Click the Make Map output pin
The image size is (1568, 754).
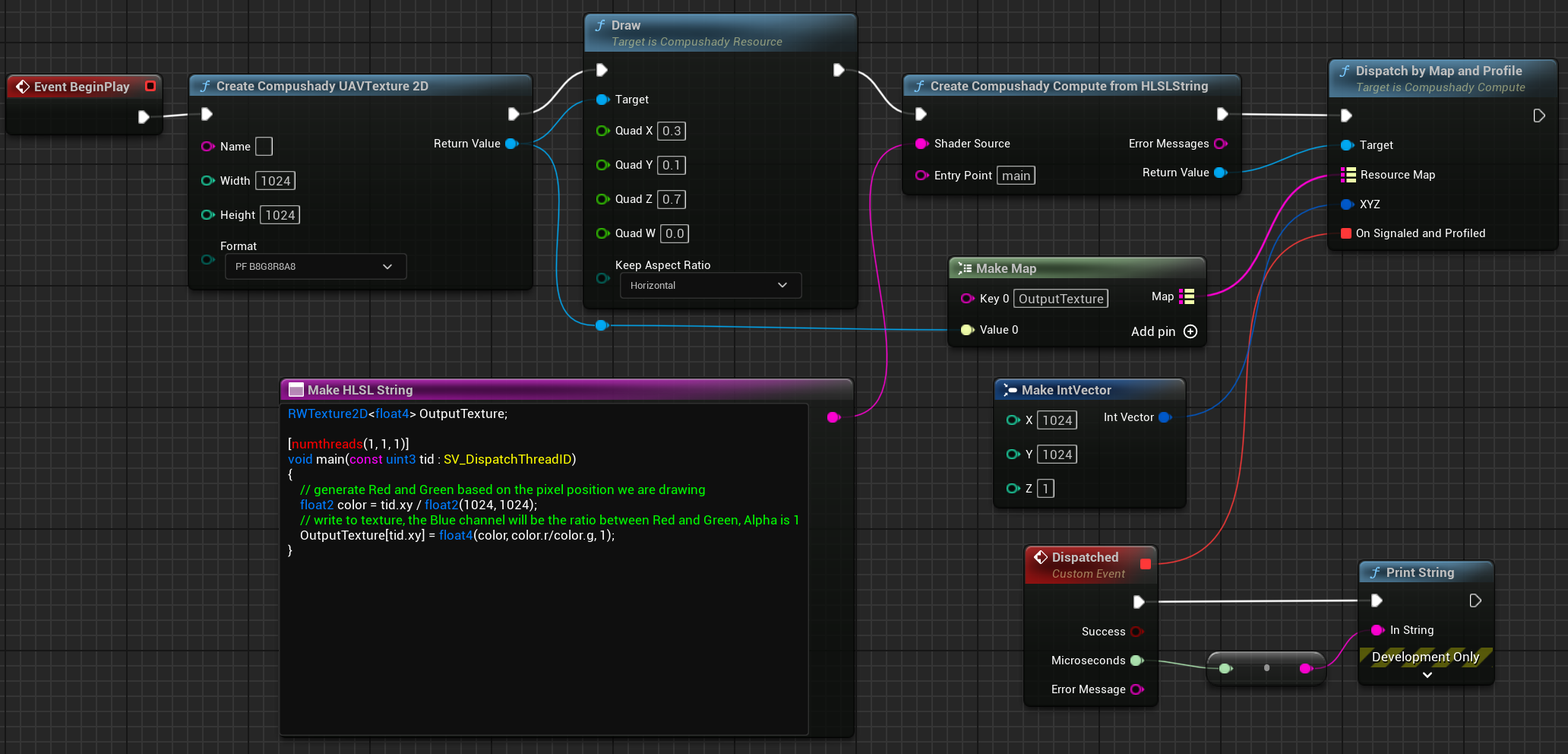[x=1187, y=296]
